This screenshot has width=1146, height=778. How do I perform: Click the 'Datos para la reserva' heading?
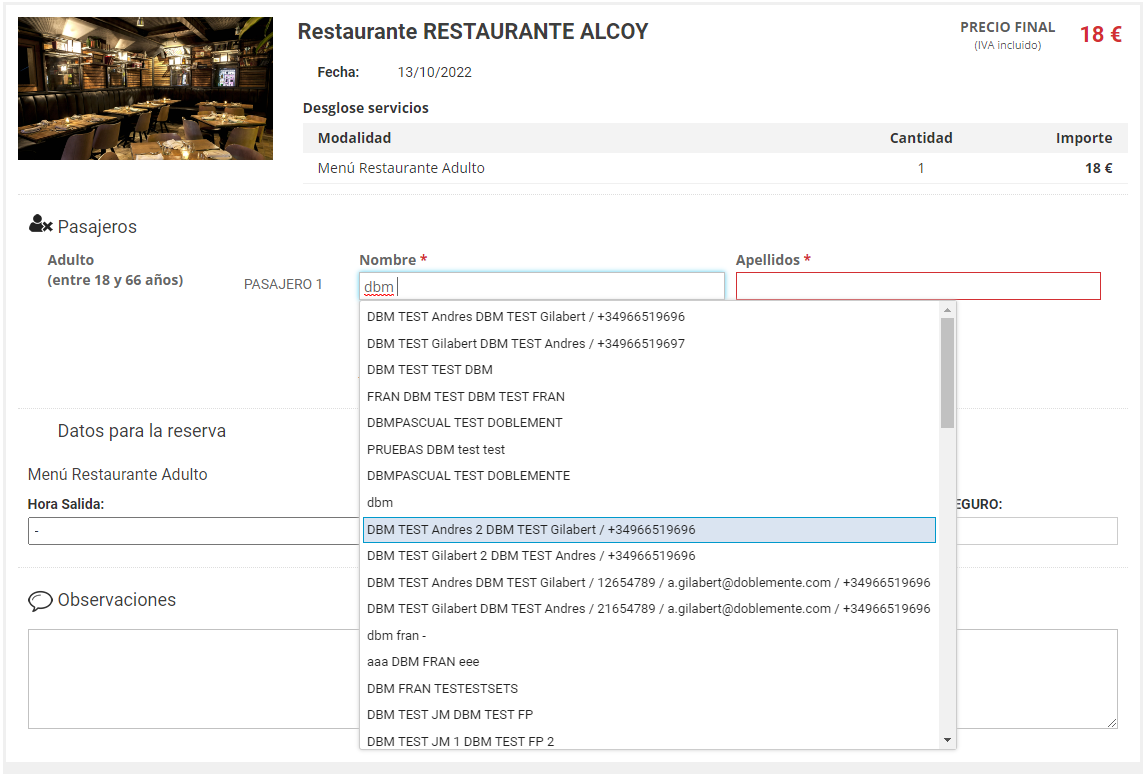[x=142, y=431]
